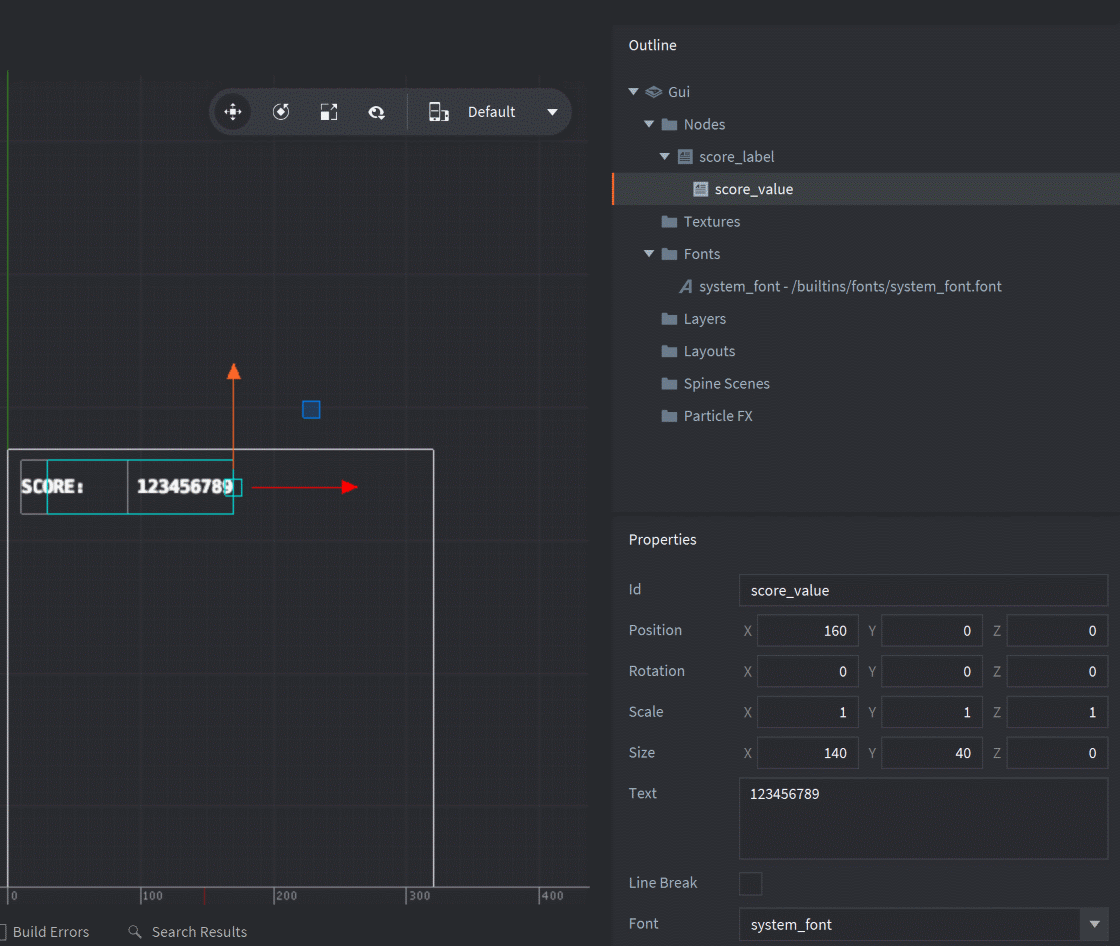The width and height of the screenshot is (1120, 946).
Task: Open the Search Results tab
Action: (x=199, y=932)
